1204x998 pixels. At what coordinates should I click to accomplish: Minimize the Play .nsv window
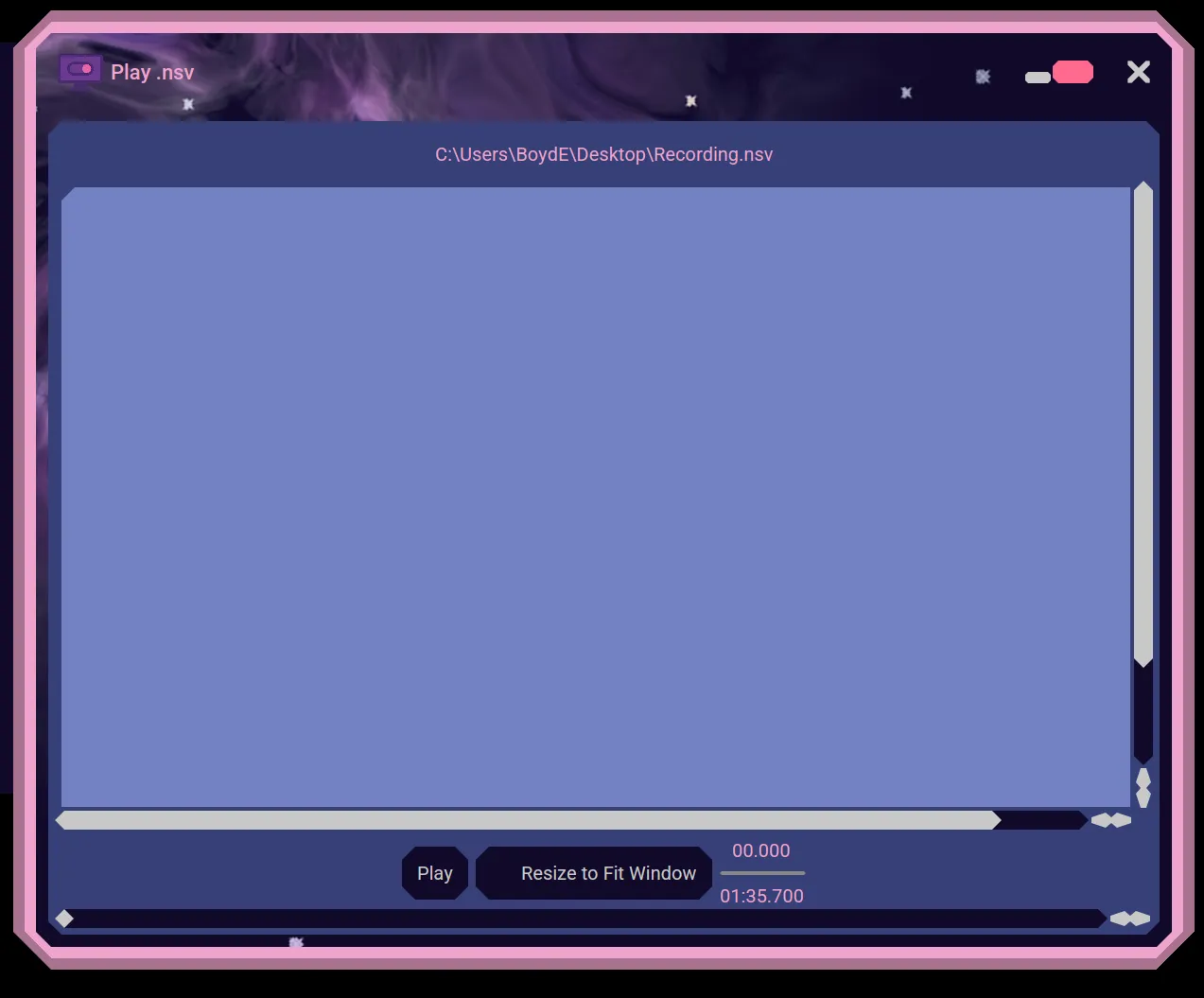point(1038,78)
